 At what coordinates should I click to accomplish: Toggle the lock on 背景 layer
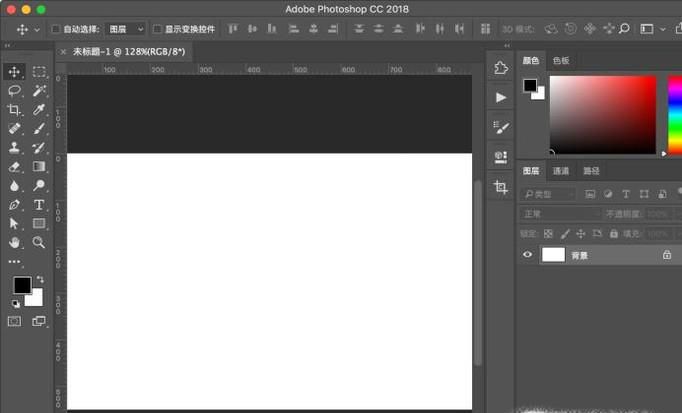click(667, 255)
